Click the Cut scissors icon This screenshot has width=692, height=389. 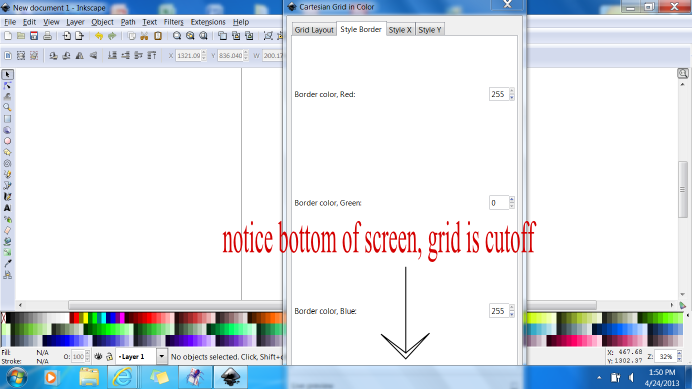tap(144, 36)
